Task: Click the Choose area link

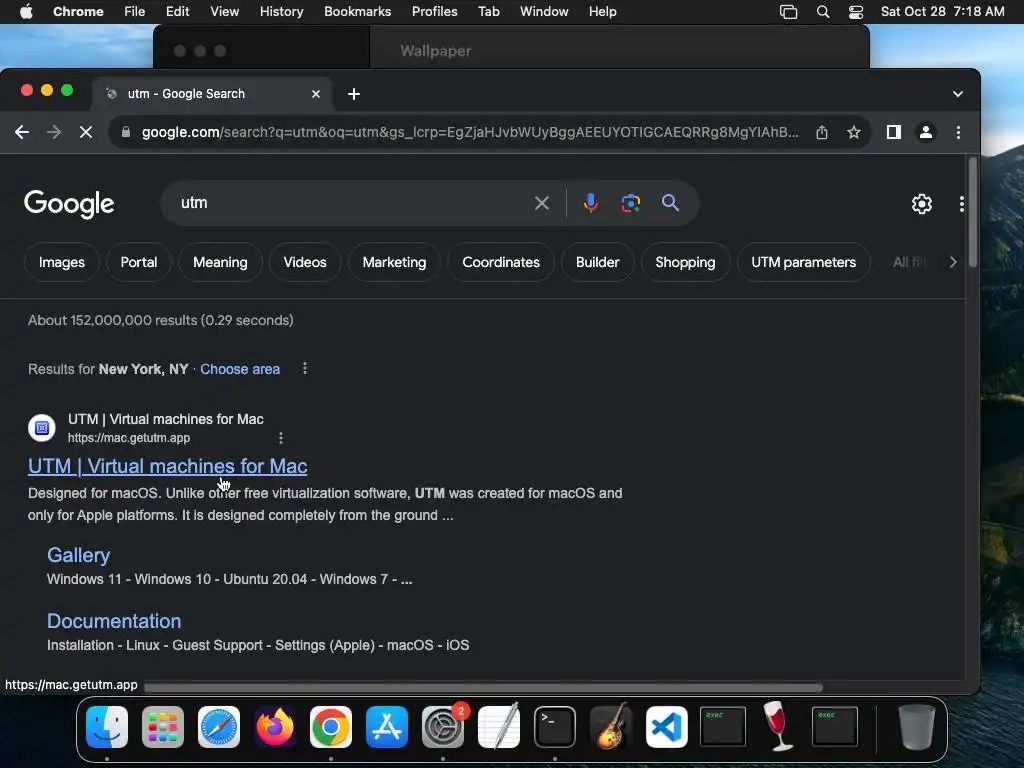Action: 240,369
